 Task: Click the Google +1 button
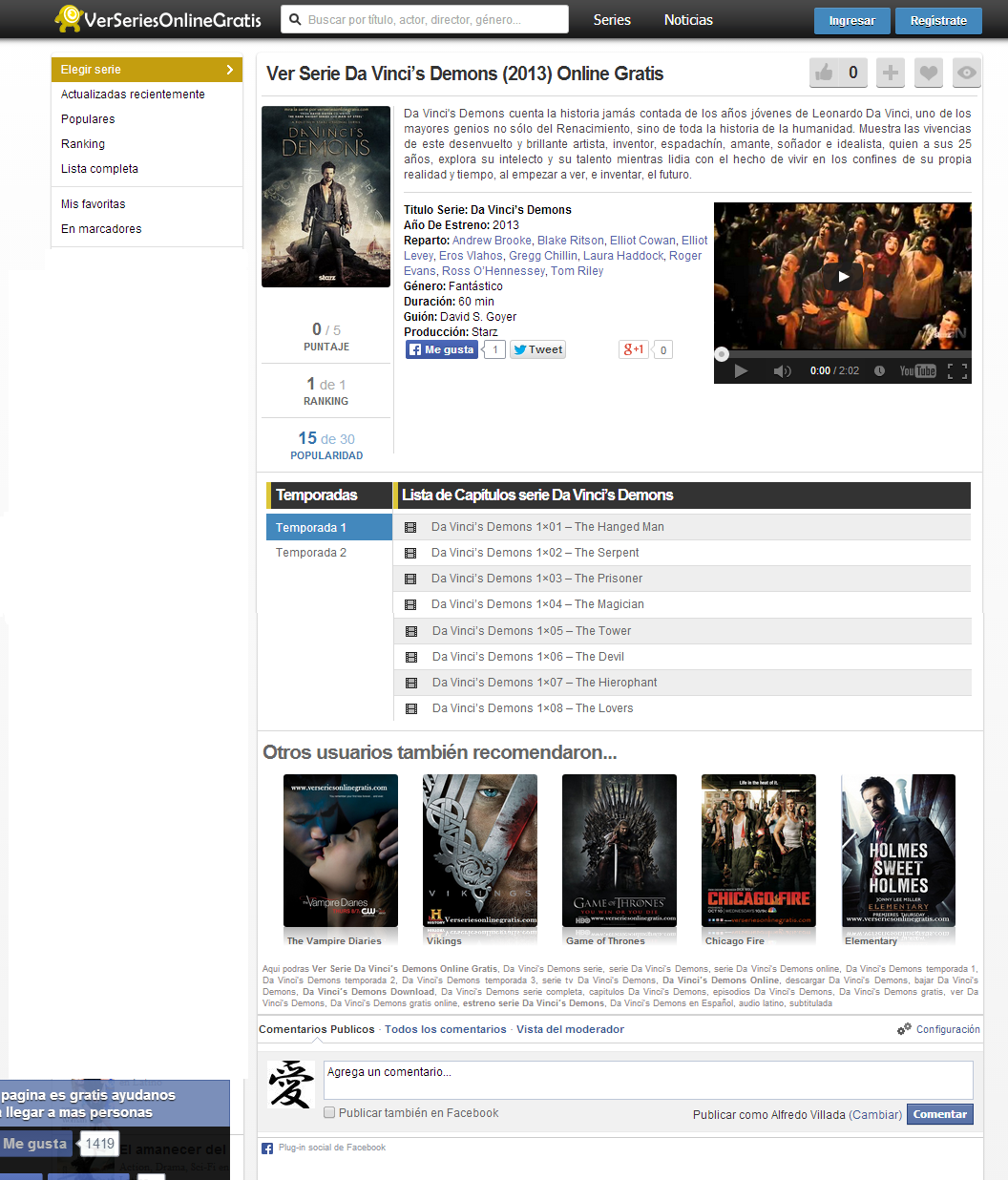coord(634,349)
